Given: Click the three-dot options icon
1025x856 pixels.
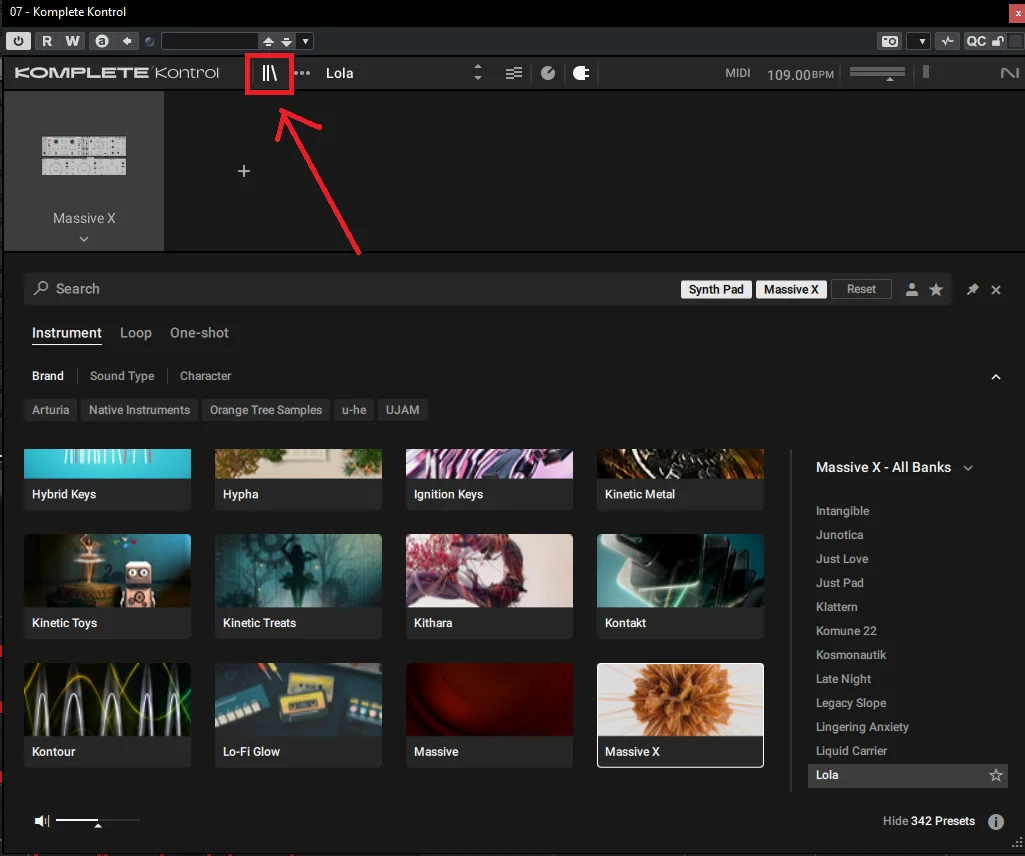Looking at the screenshot, I should pos(302,73).
